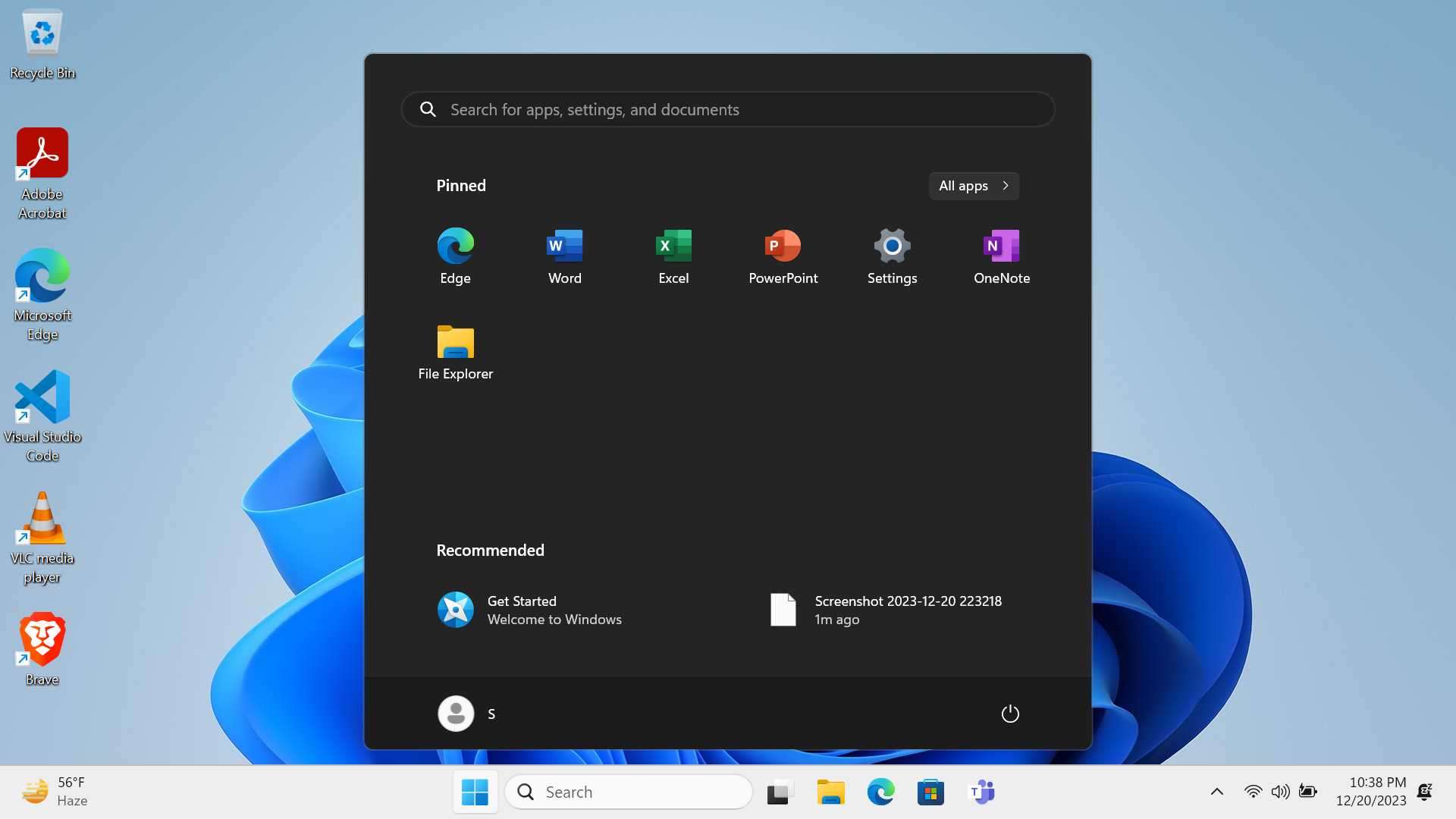Open File Explorer in the pinned apps
1456x819 pixels.
click(x=455, y=353)
